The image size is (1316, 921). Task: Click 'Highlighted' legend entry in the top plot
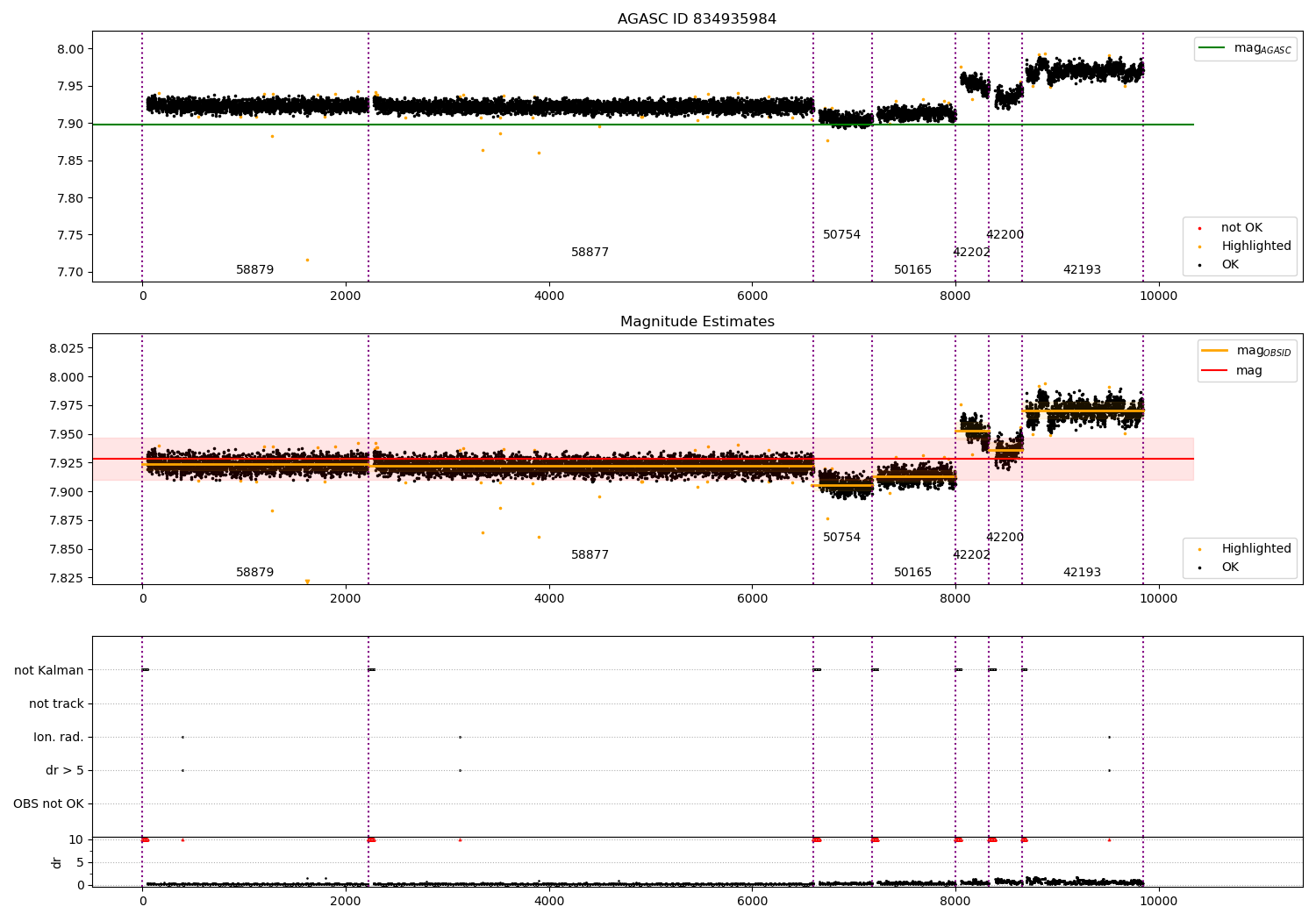1255,246
